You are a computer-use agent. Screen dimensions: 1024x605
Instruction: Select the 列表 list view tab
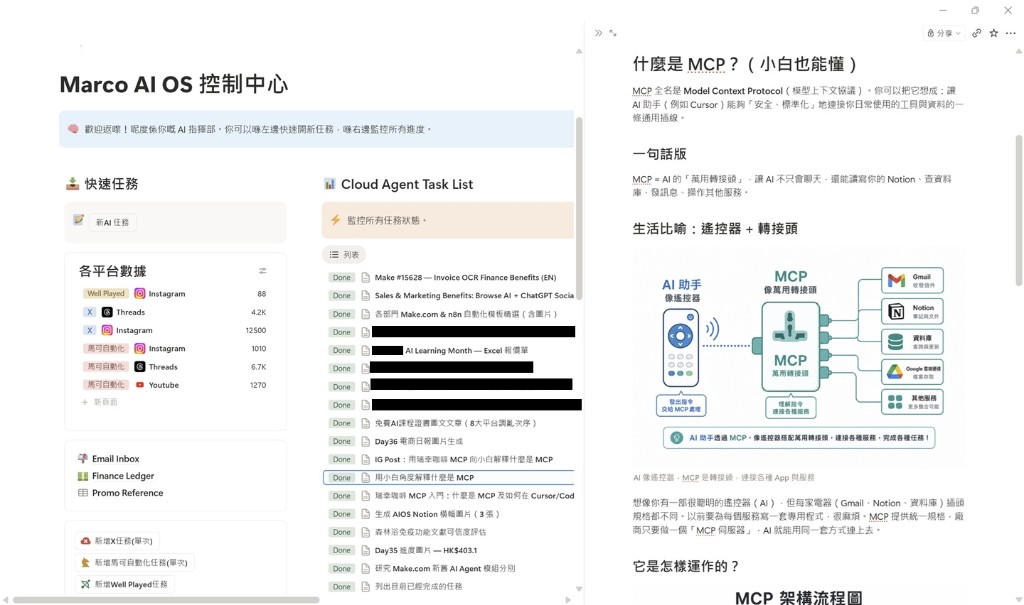click(x=344, y=255)
